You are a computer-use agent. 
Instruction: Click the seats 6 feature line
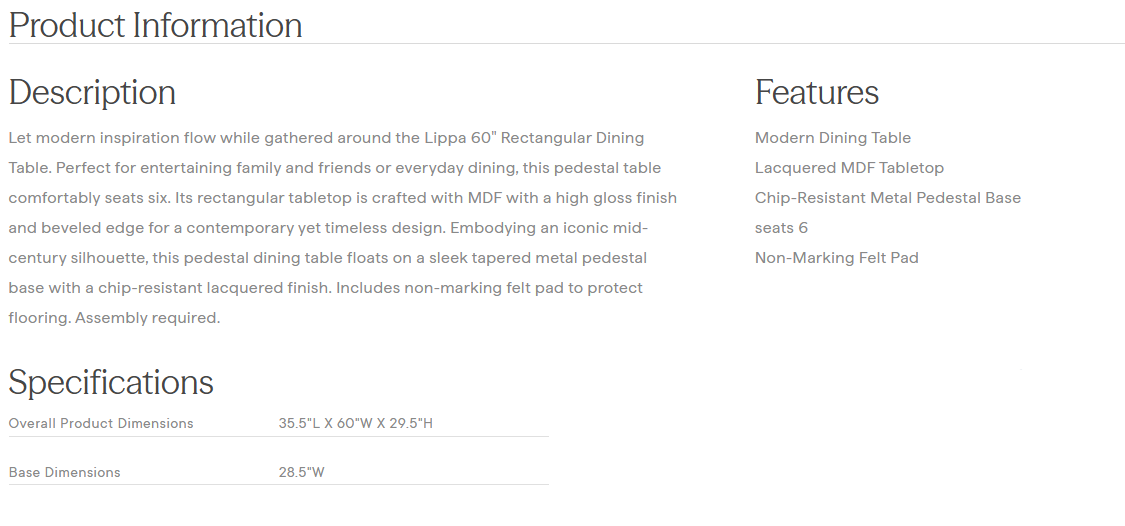point(781,228)
